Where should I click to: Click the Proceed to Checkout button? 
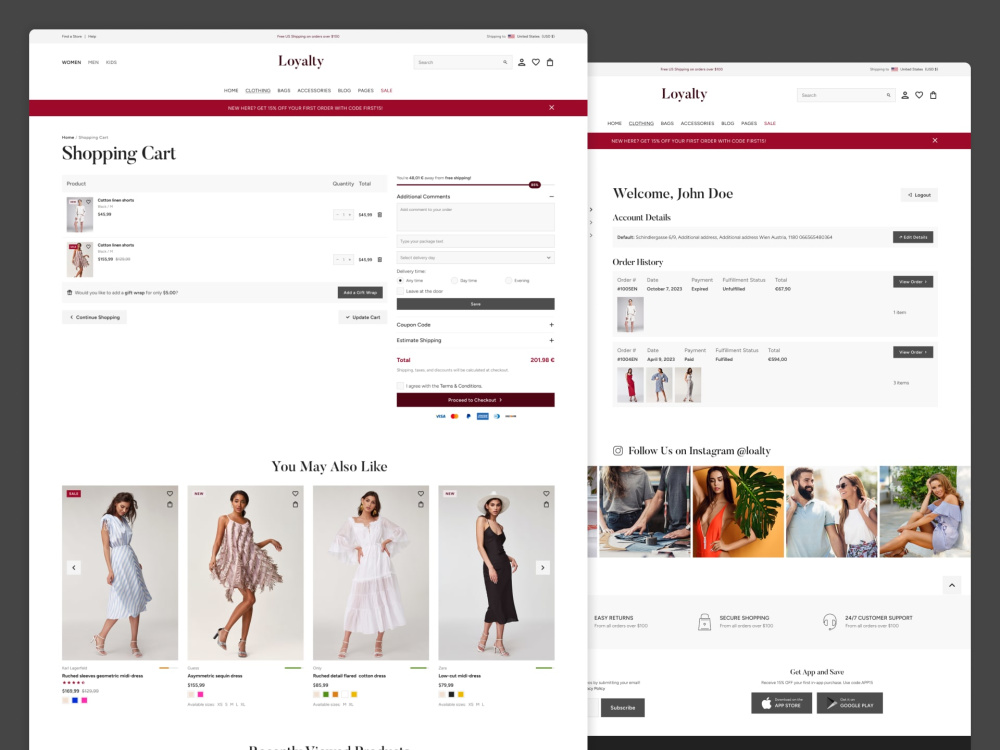475,400
